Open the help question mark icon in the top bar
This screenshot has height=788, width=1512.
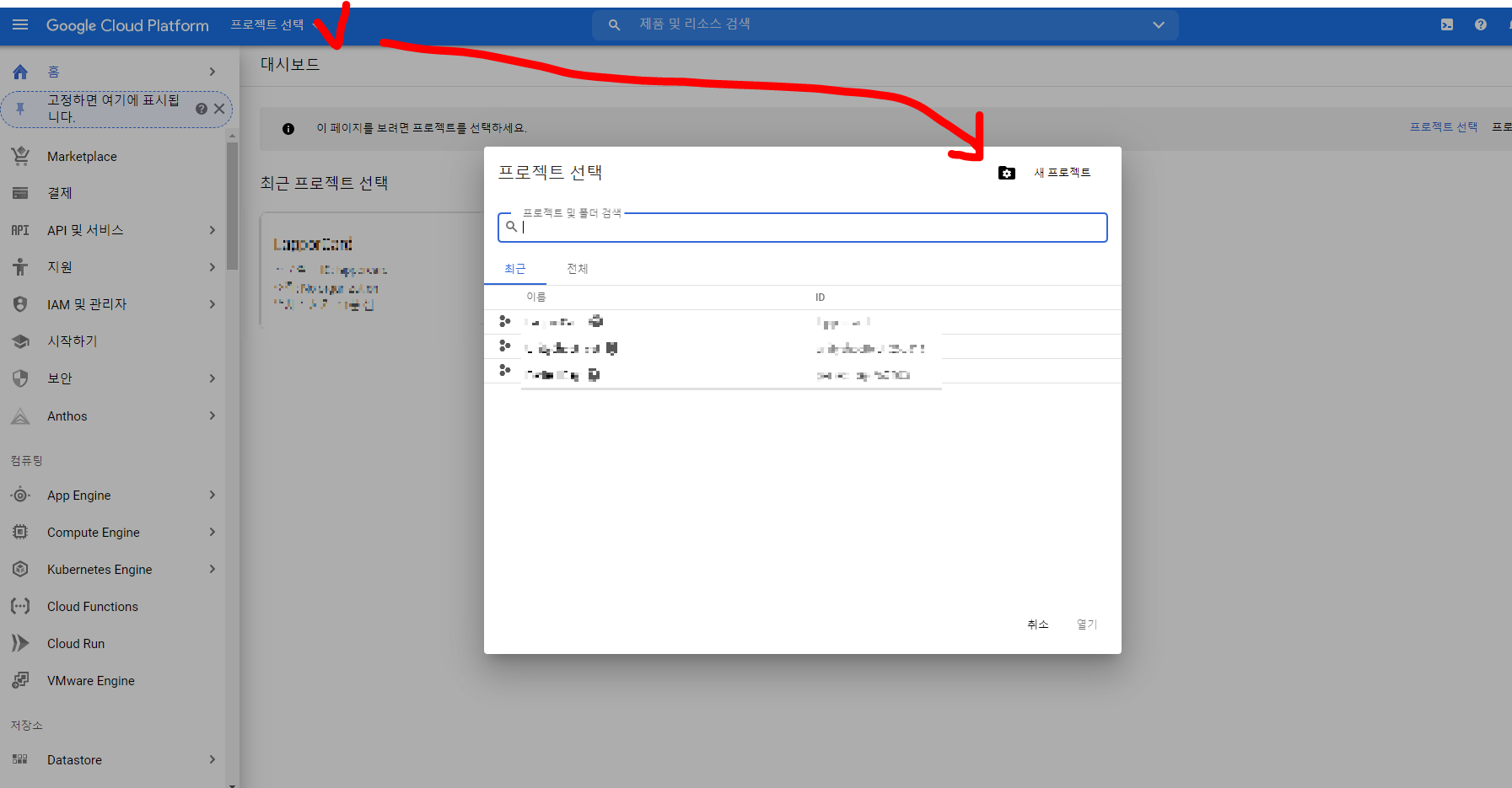1481,25
